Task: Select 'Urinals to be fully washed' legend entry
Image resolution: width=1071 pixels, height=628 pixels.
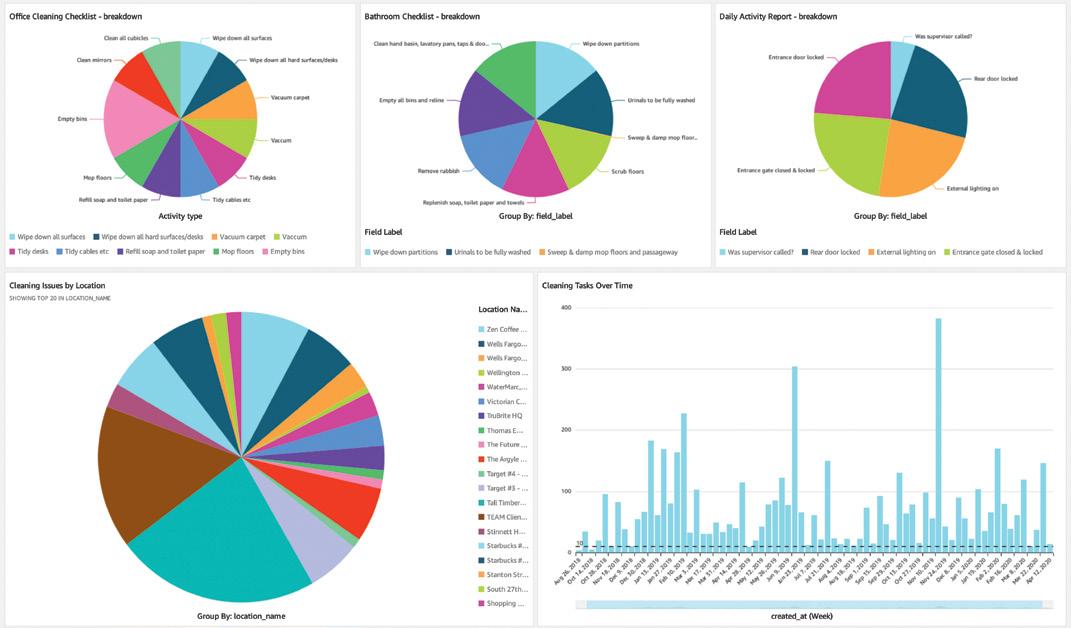Action: pos(488,252)
